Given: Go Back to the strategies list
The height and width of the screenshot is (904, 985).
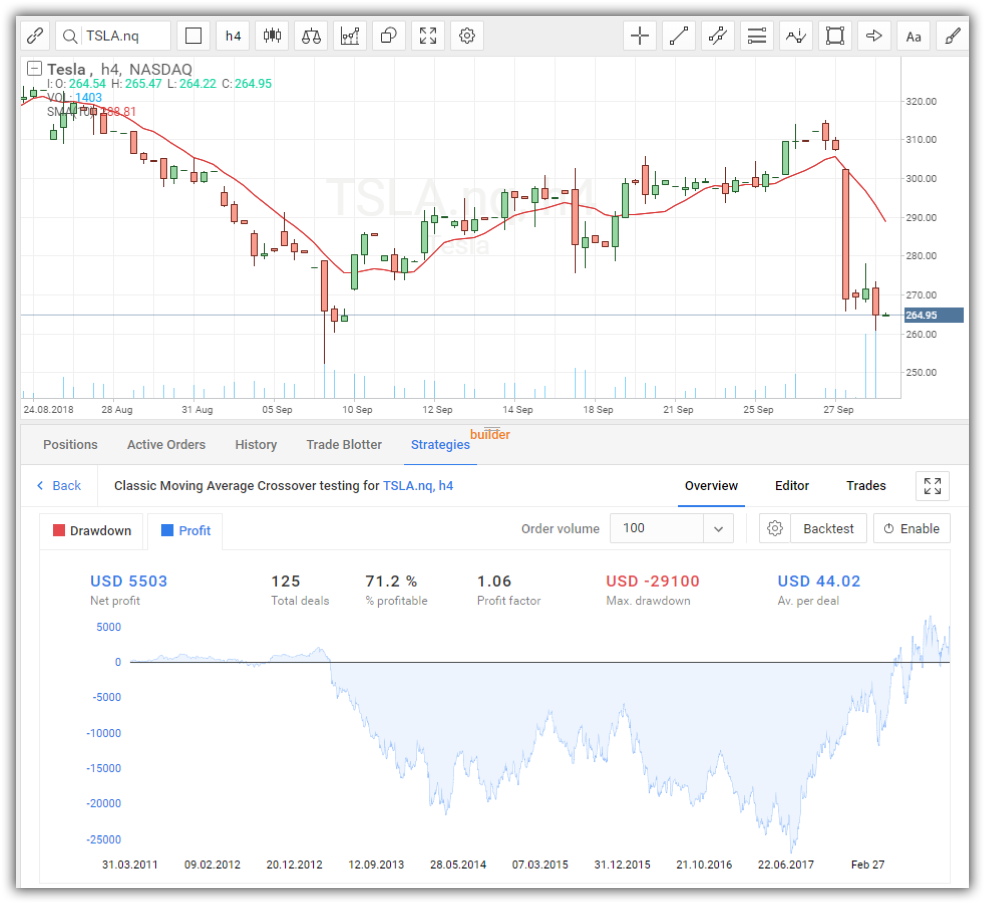Looking at the screenshot, I should click(59, 486).
